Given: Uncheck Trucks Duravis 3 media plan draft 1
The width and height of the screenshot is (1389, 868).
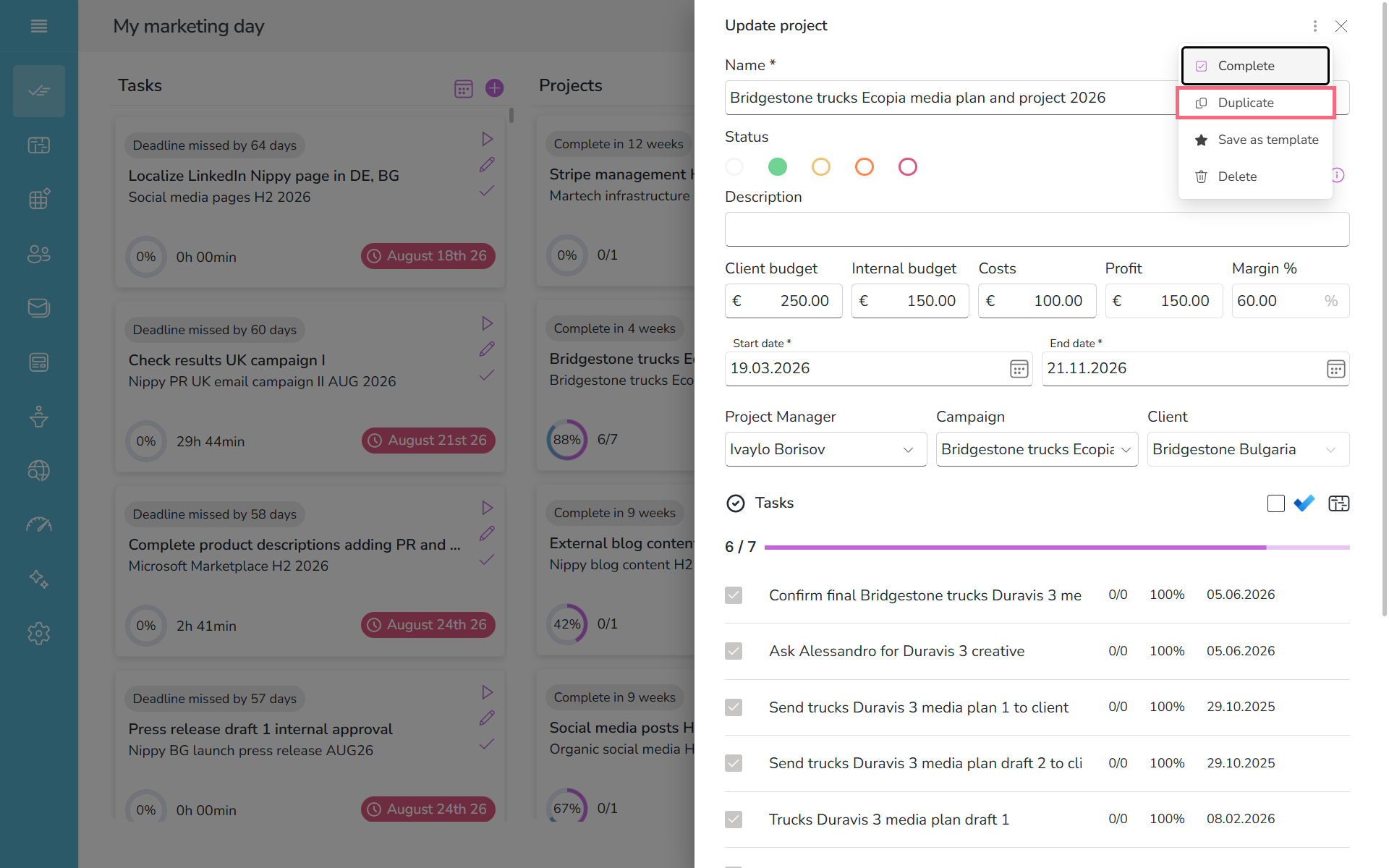Looking at the screenshot, I should pyautogui.click(x=734, y=820).
